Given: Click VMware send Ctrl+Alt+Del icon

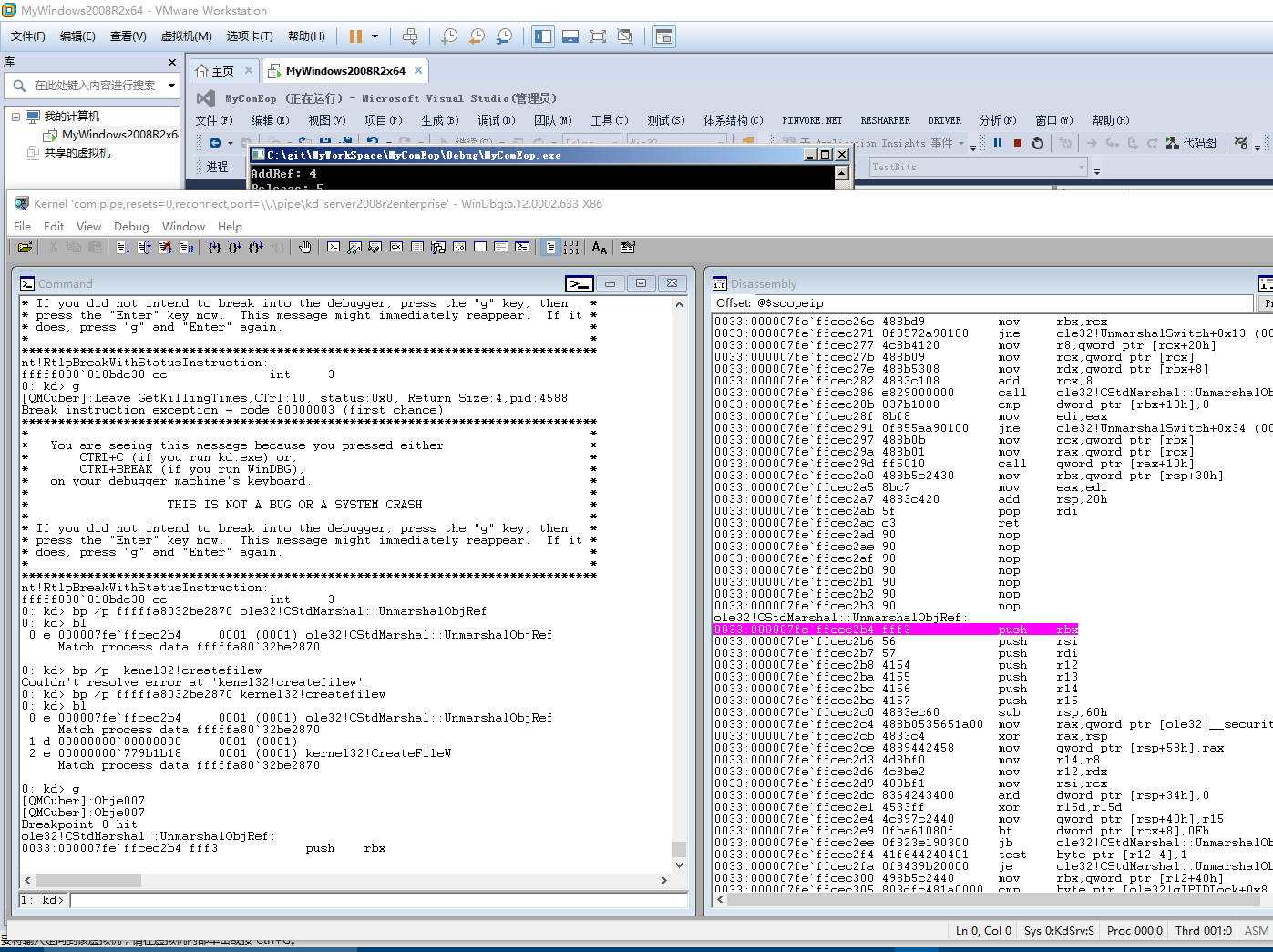Looking at the screenshot, I should pos(410,36).
